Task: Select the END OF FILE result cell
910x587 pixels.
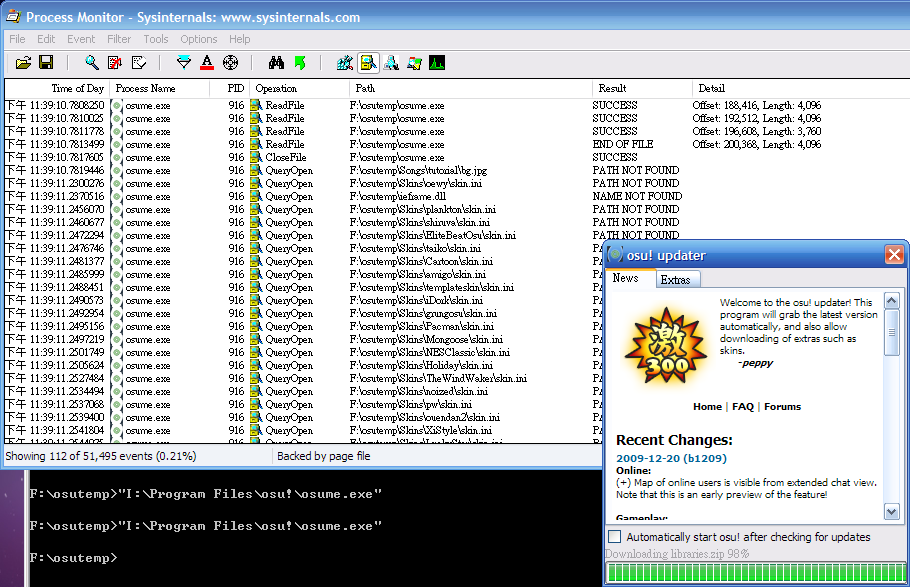Action: coord(623,144)
